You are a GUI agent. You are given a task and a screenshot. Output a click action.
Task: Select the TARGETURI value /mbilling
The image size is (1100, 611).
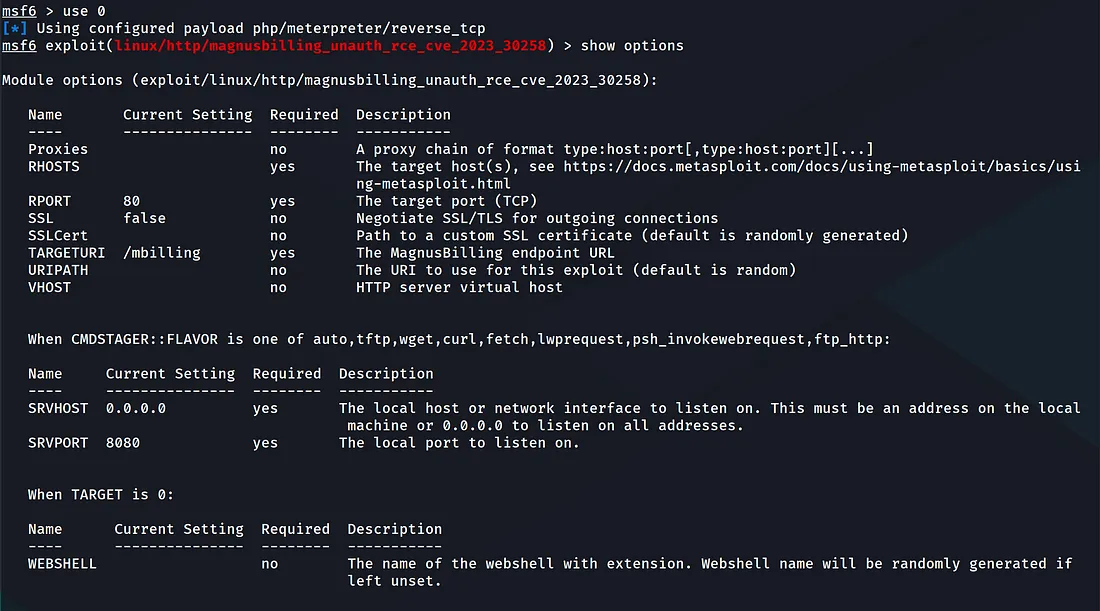(162, 253)
